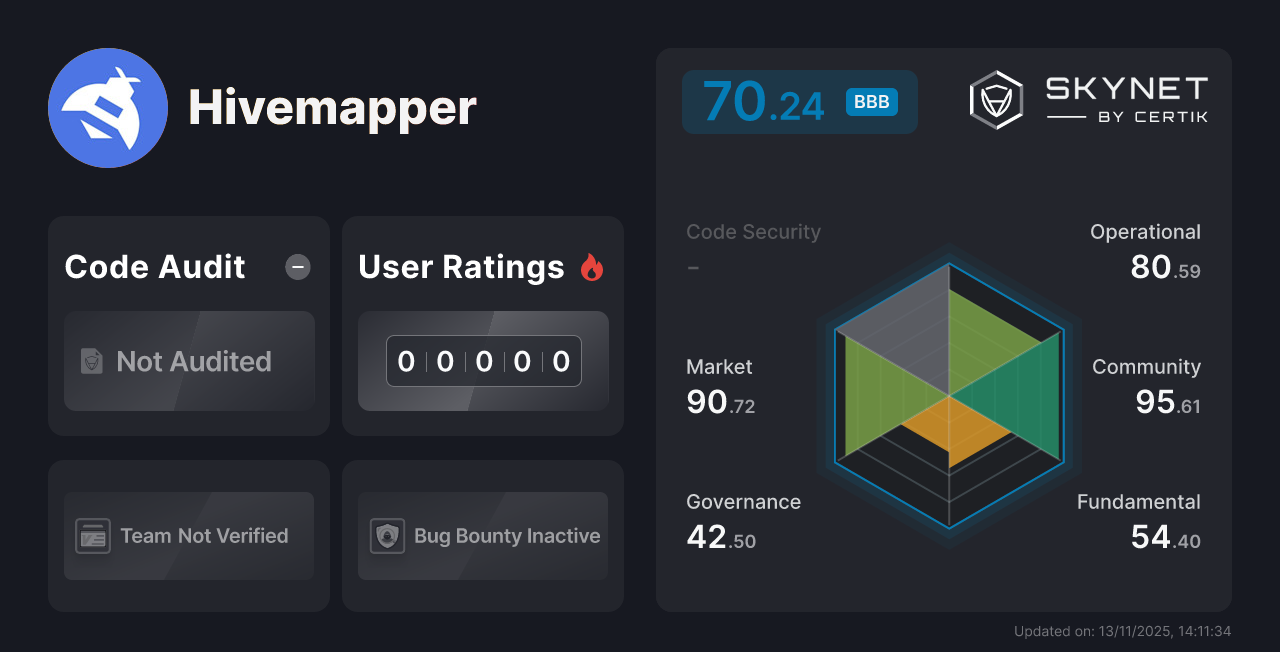Click the overall score 70.24
This screenshot has width=1280, height=652.
pyautogui.click(x=764, y=101)
